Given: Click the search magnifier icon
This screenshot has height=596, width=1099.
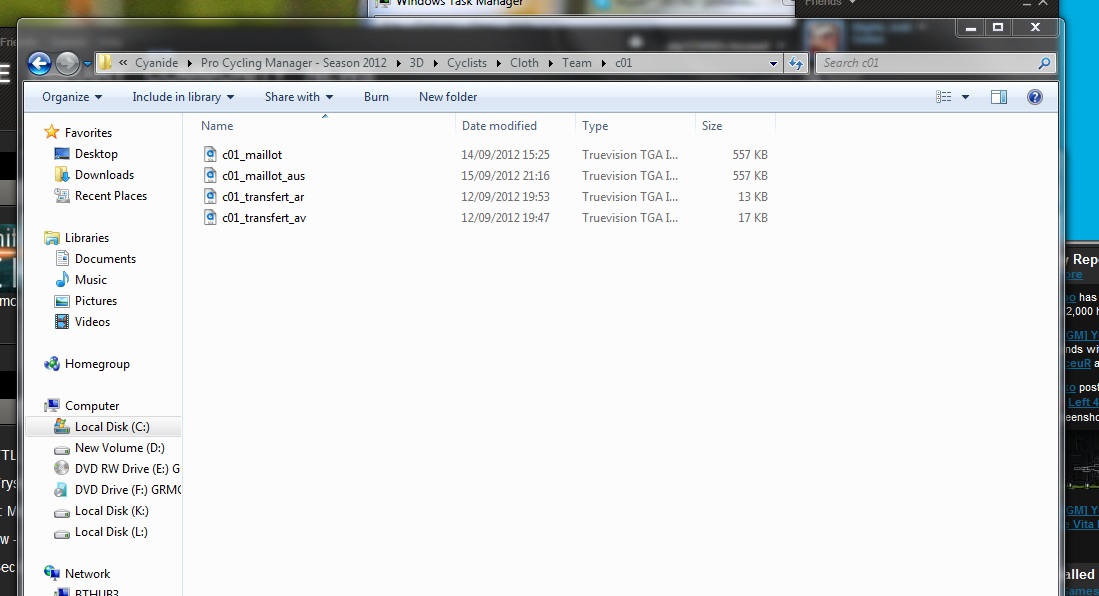Looking at the screenshot, I should pos(1044,63).
